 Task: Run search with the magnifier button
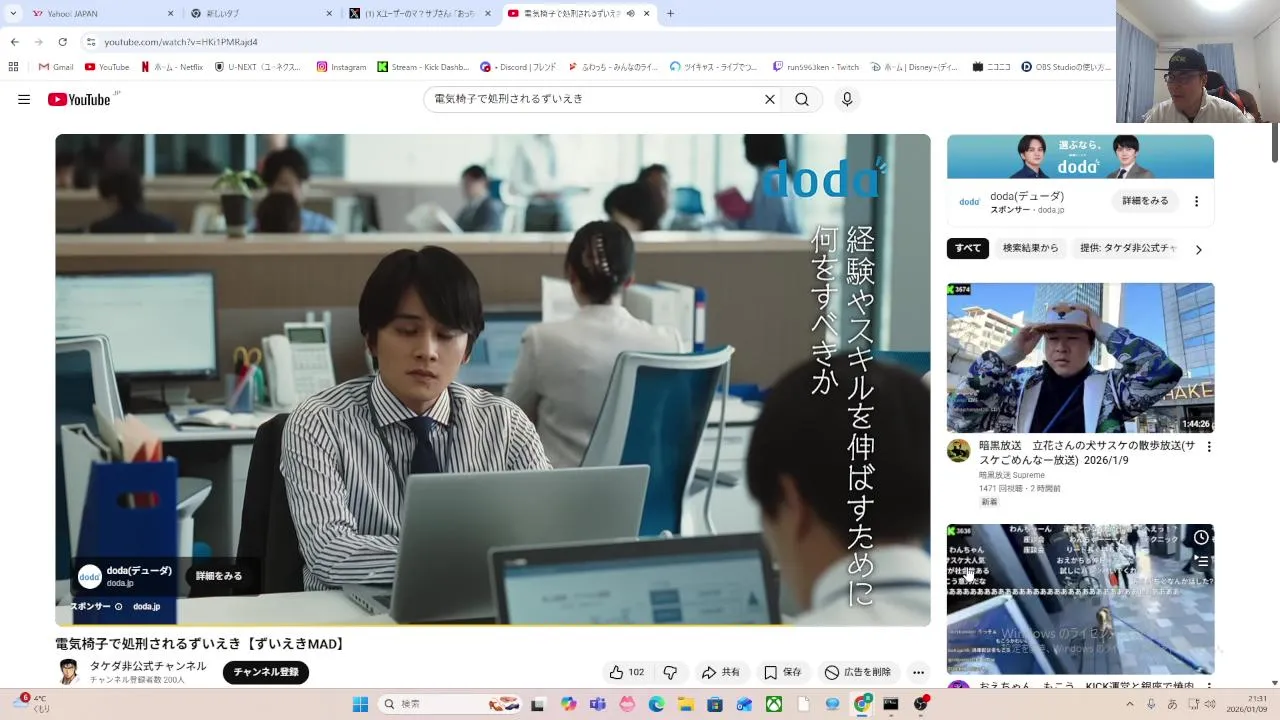pos(802,99)
